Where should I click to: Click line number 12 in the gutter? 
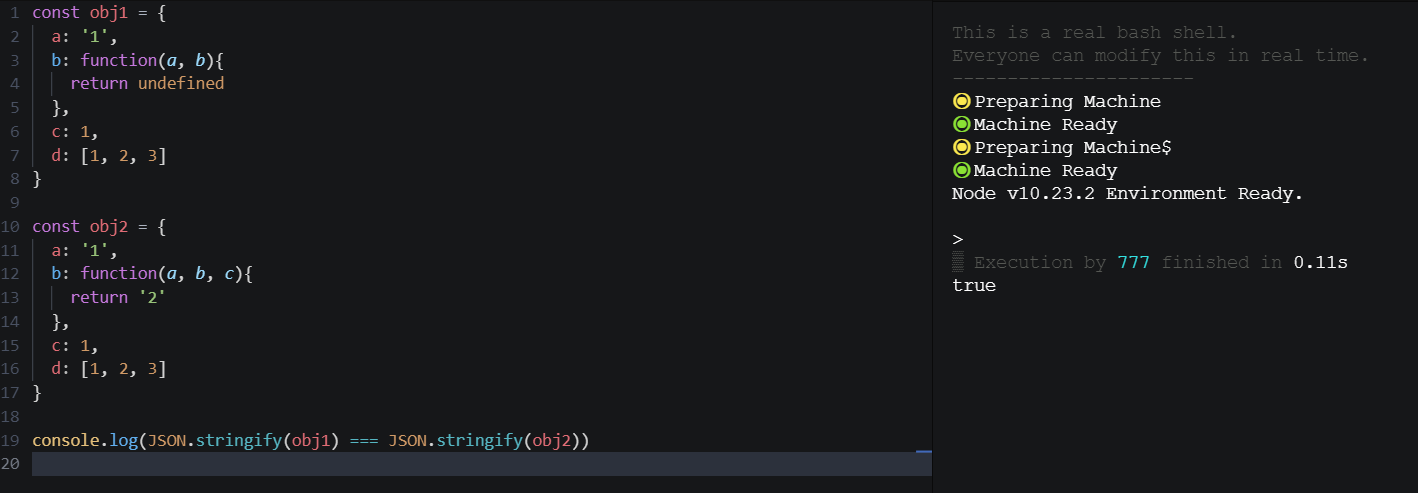(10, 274)
